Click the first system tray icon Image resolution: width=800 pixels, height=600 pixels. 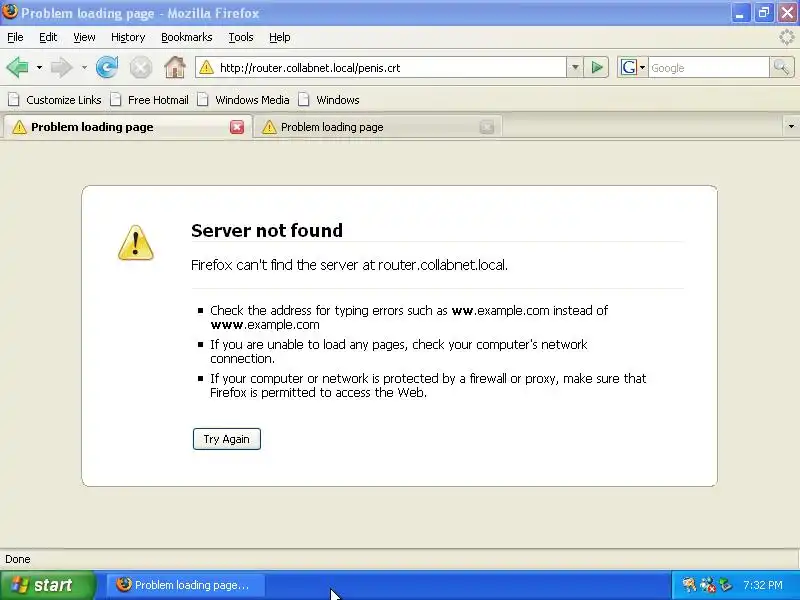click(689, 585)
